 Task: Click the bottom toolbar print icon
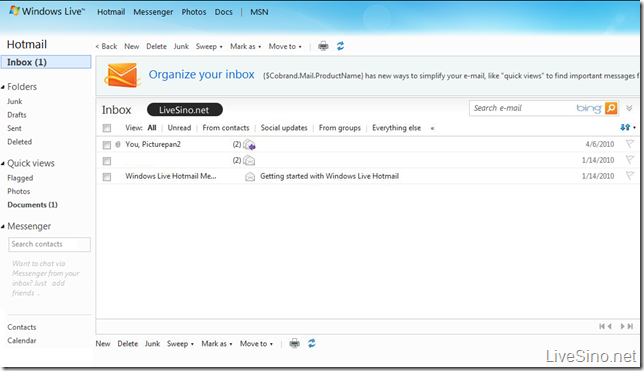tap(294, 343)
